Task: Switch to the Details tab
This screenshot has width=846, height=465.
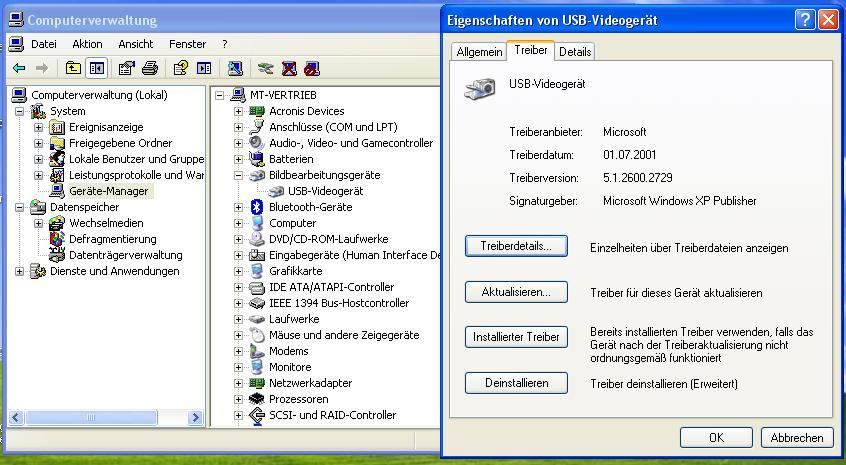Action: (575, 52)
